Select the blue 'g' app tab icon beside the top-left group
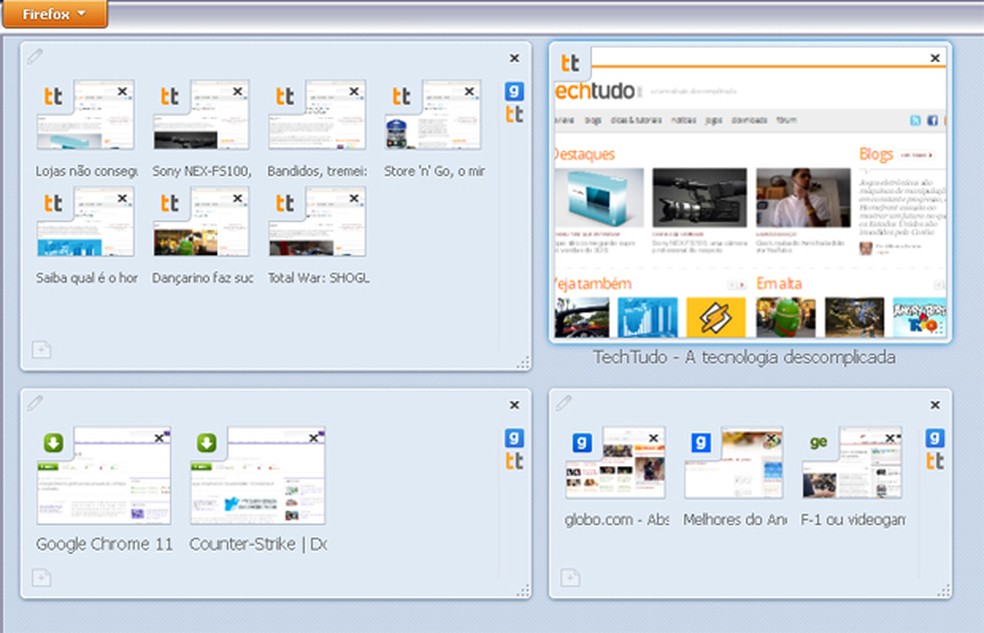The image size is (984, 633). click(x=515, y=89)
